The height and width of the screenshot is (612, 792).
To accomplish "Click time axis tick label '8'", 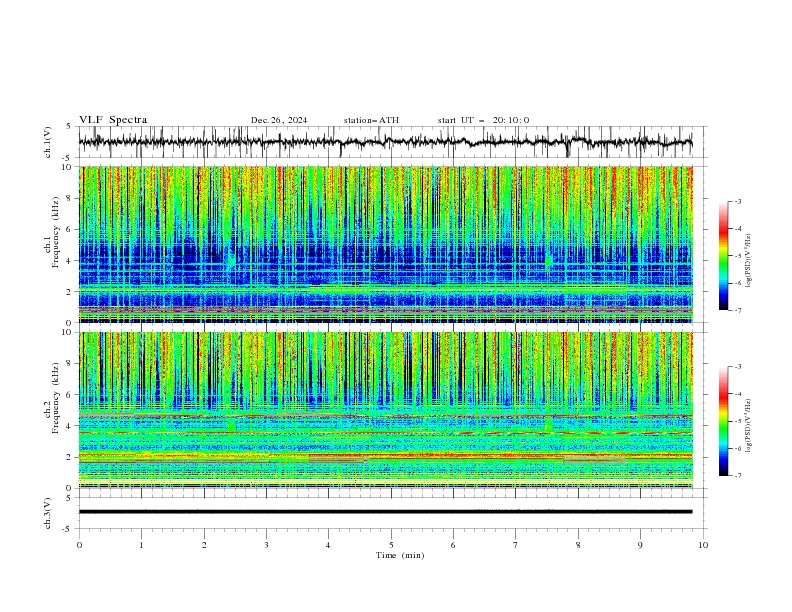I will (x=578, y=545).
